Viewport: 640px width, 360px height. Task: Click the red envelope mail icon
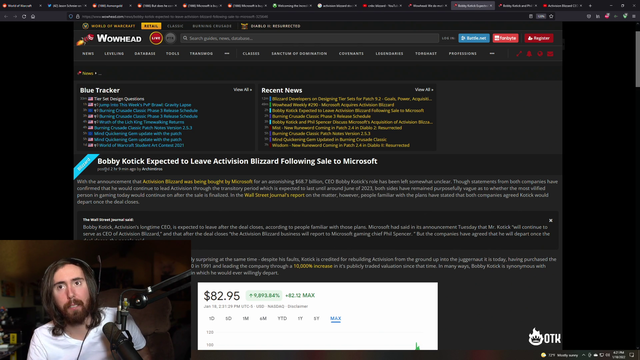[550, 53]
